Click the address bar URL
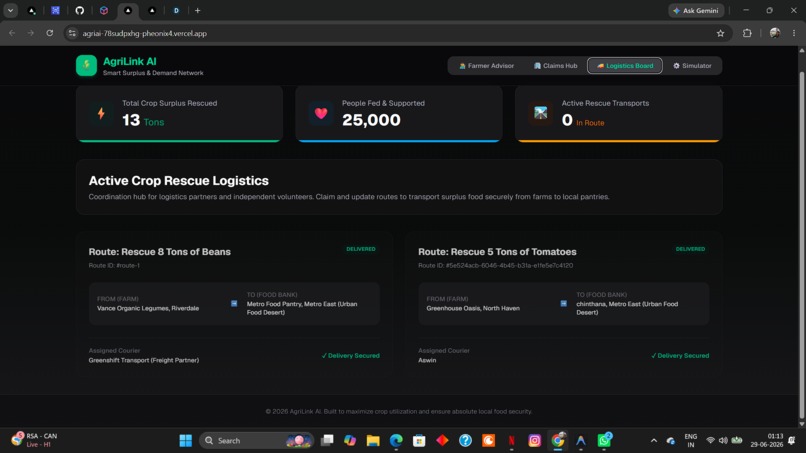This screenshot has width=806, height=453. (144, 33)
